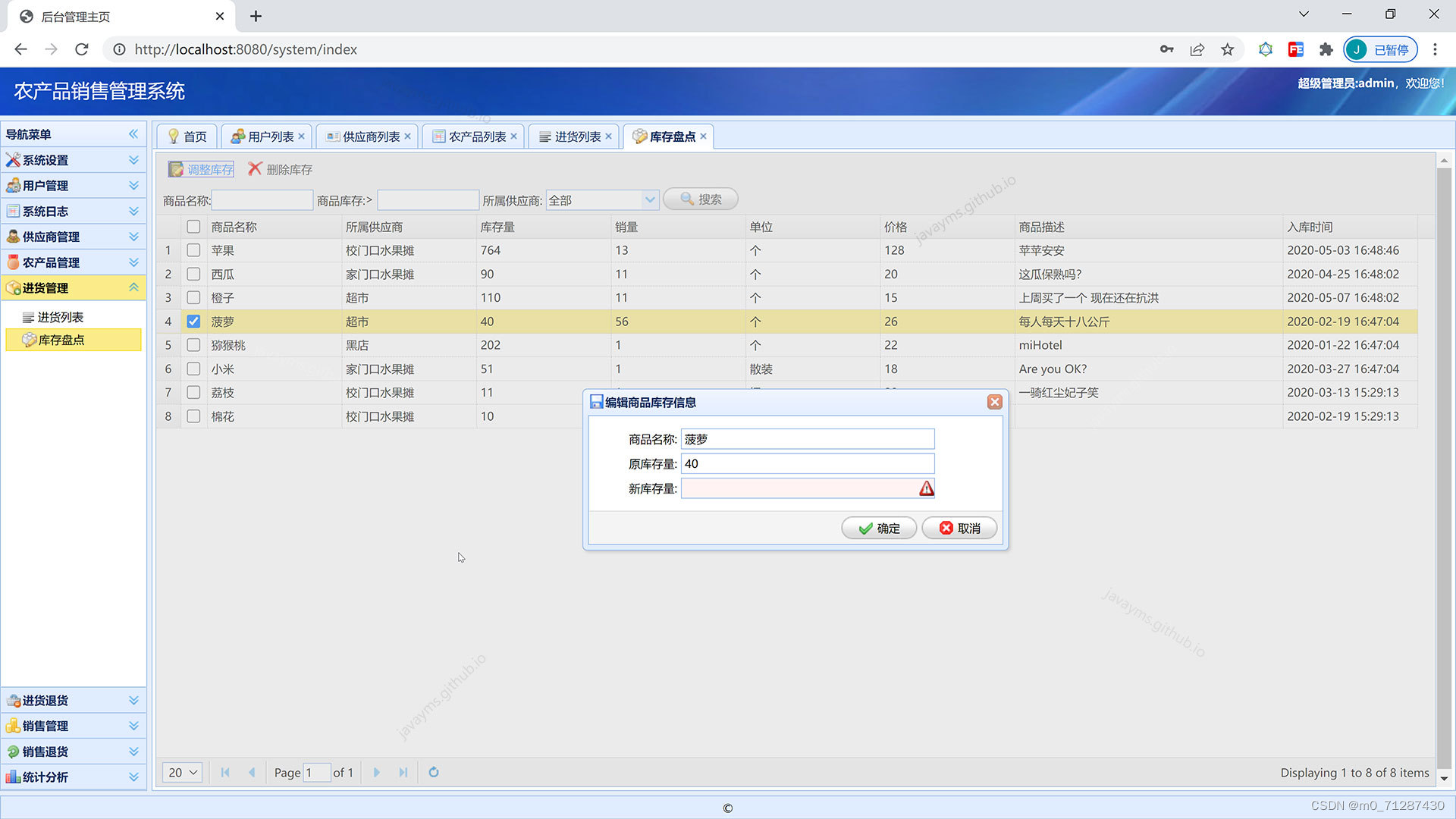This screenshot has height=819, width=1456.
Task: Open the browser extensions puzzle icon
Action: tap(1326, 49)
